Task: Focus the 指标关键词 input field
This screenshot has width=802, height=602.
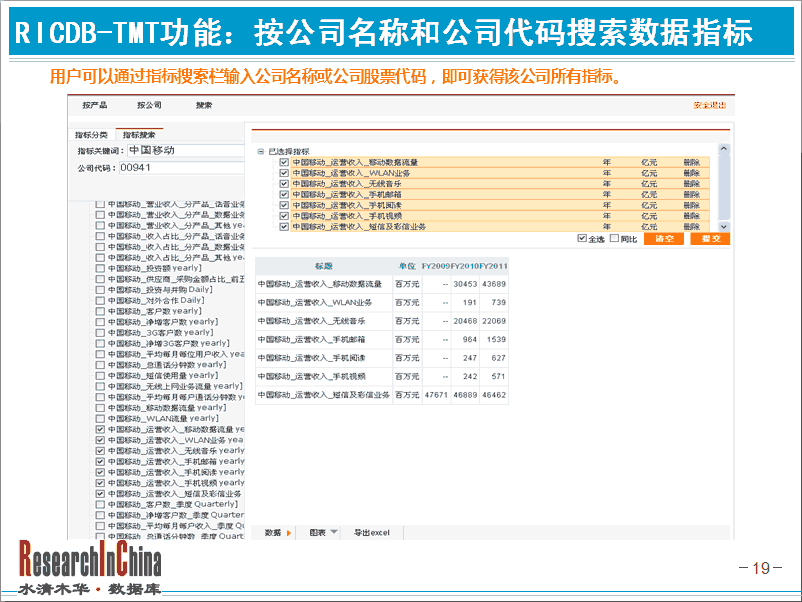Action: click(186, 150)
